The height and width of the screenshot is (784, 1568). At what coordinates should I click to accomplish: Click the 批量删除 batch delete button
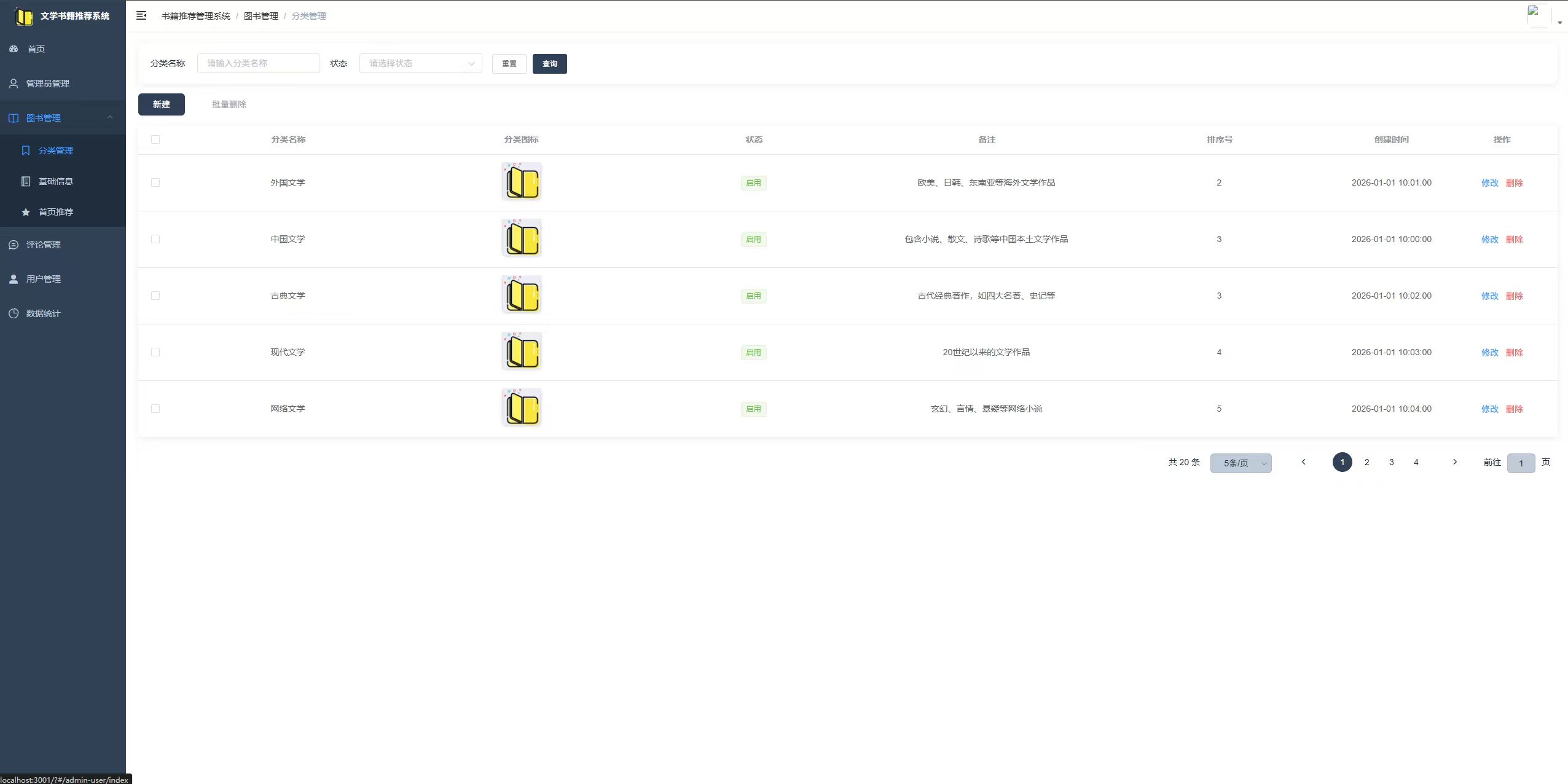[x=229, y=104]
